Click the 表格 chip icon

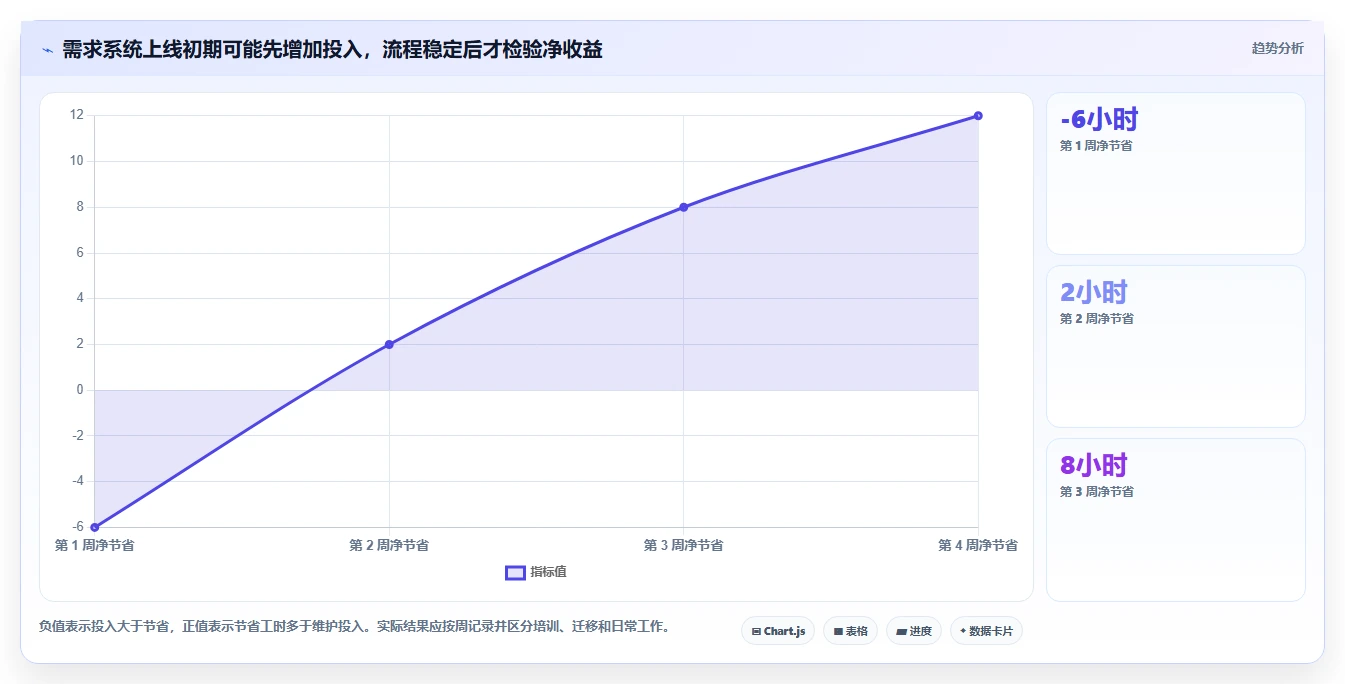[x=838, y=632]
